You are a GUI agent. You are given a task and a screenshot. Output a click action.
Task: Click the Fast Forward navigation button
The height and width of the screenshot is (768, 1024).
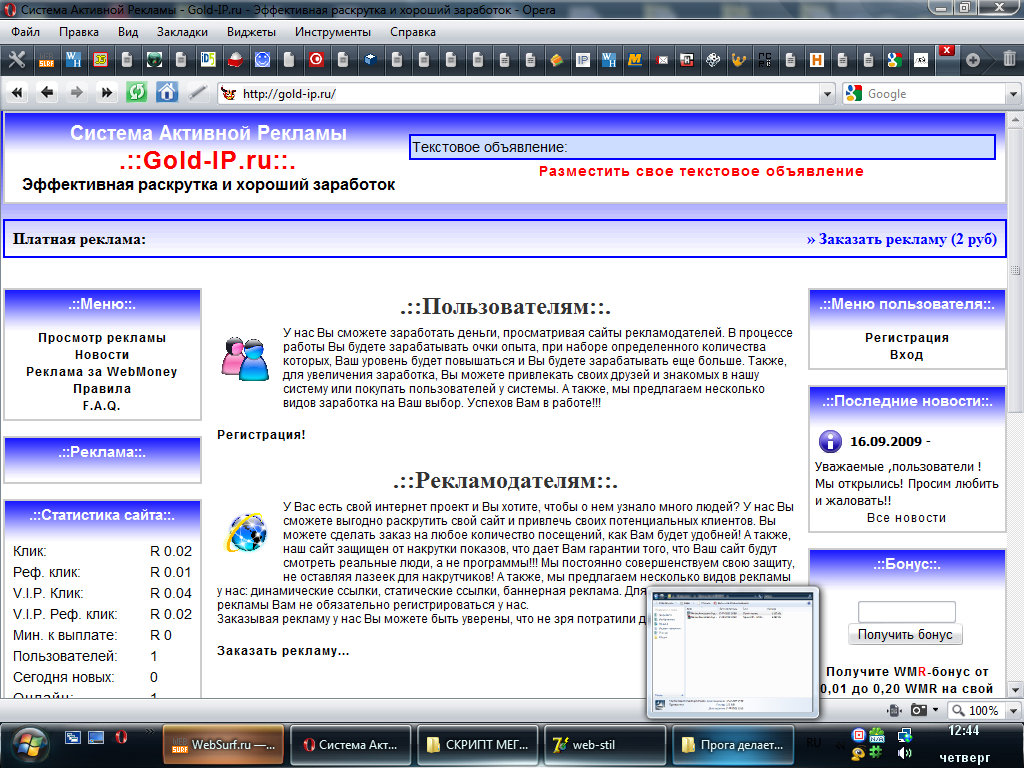tap(106, 93)
